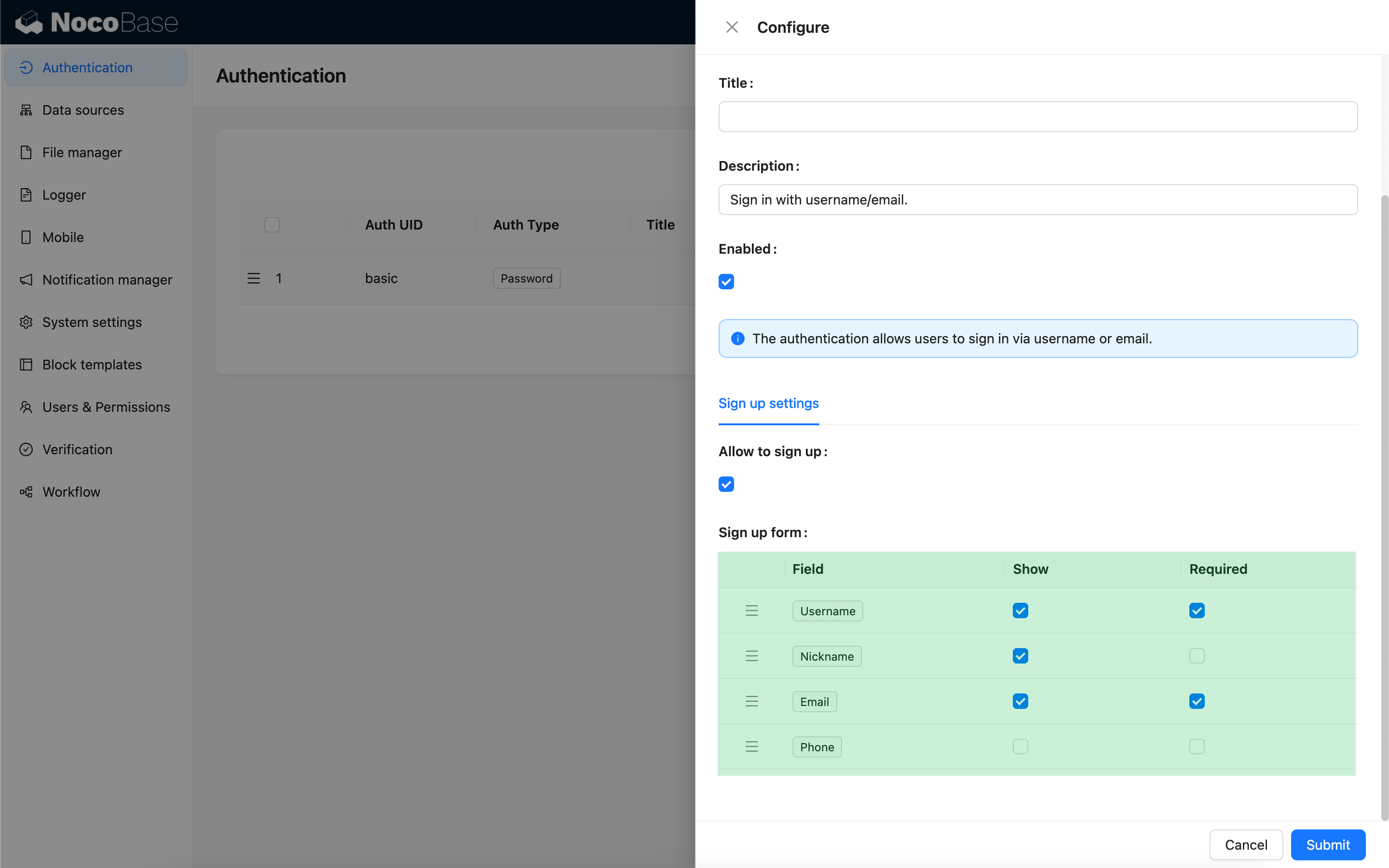Click into the Title input field
Image resolution: width=1389 pixels, height=868 pixels.
[x=1037, y=117]
